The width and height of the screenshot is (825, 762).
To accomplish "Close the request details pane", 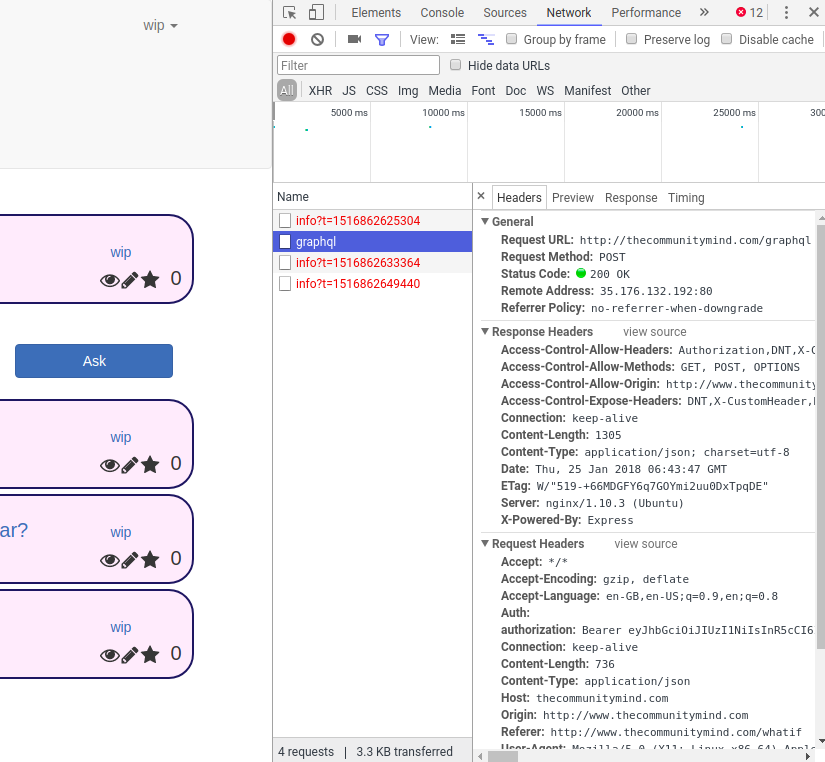I will 481,197.
